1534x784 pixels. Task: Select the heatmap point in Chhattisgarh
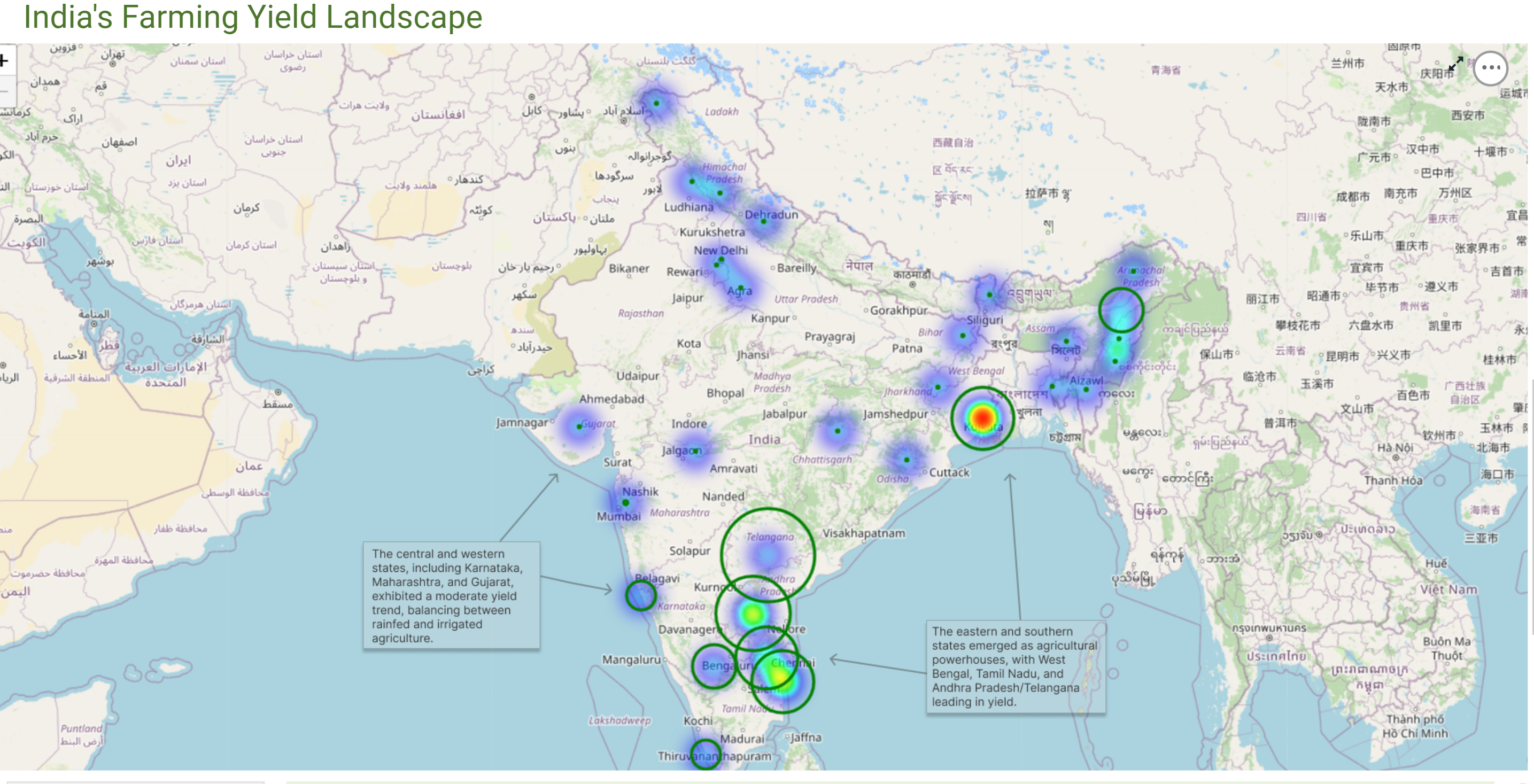(x=837, y=430)
